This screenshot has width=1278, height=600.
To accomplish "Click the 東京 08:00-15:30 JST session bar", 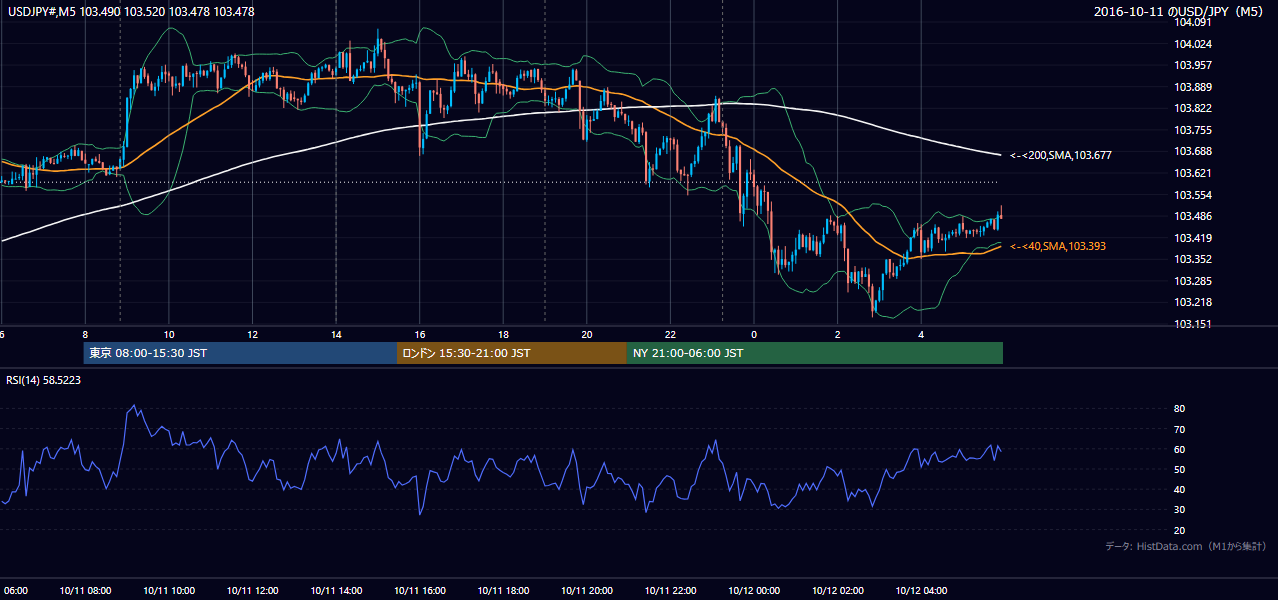I will click(240, 353).
